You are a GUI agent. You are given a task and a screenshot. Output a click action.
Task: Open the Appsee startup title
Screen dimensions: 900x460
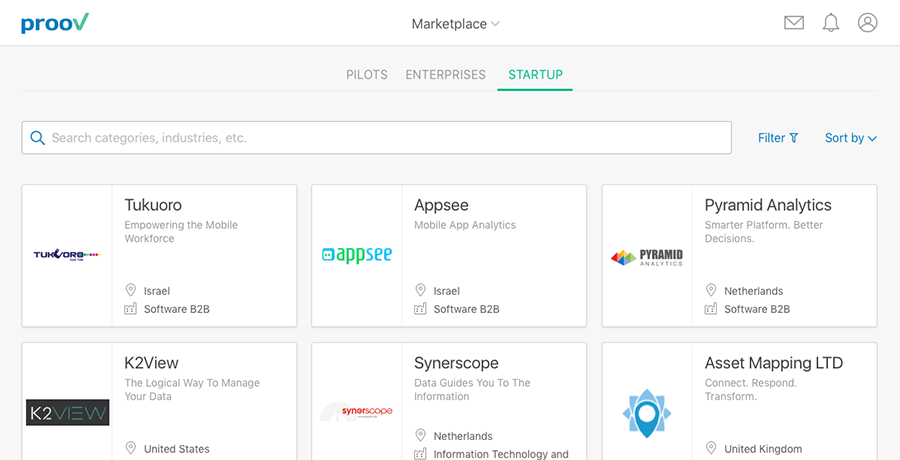(441, 205)
